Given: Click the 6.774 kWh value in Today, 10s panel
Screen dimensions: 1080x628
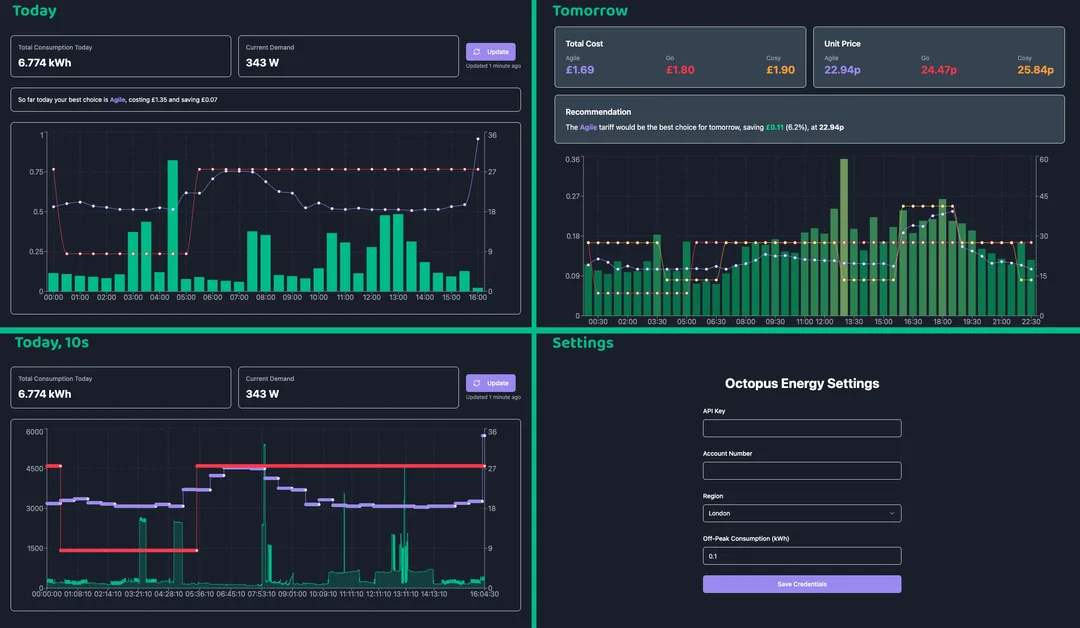Looking at the screenshot, I should [x=45, y=394].
